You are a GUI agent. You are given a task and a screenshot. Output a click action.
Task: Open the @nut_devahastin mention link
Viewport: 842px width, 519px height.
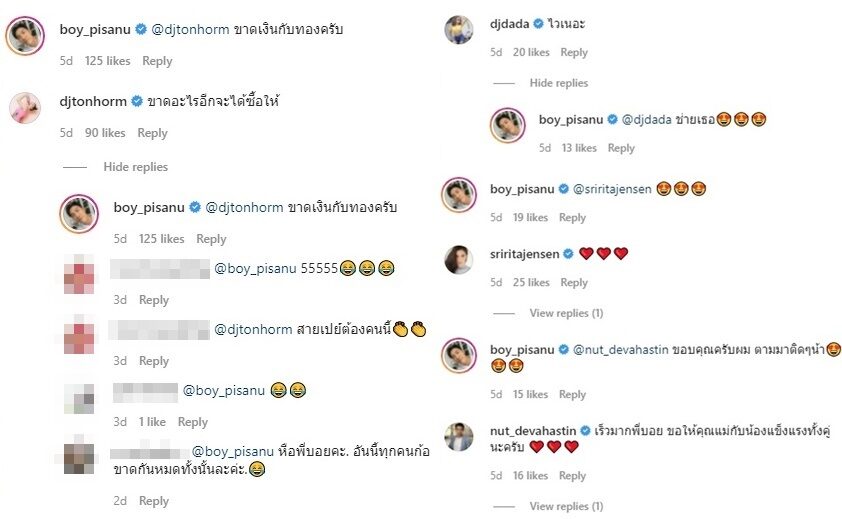[x=620, y=350]
